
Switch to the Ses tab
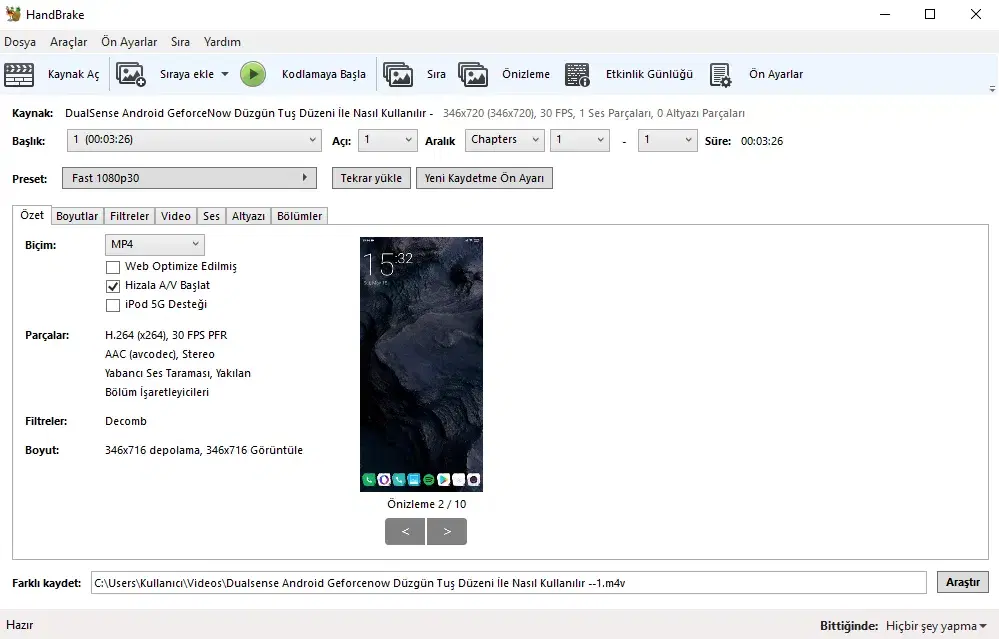212,216
